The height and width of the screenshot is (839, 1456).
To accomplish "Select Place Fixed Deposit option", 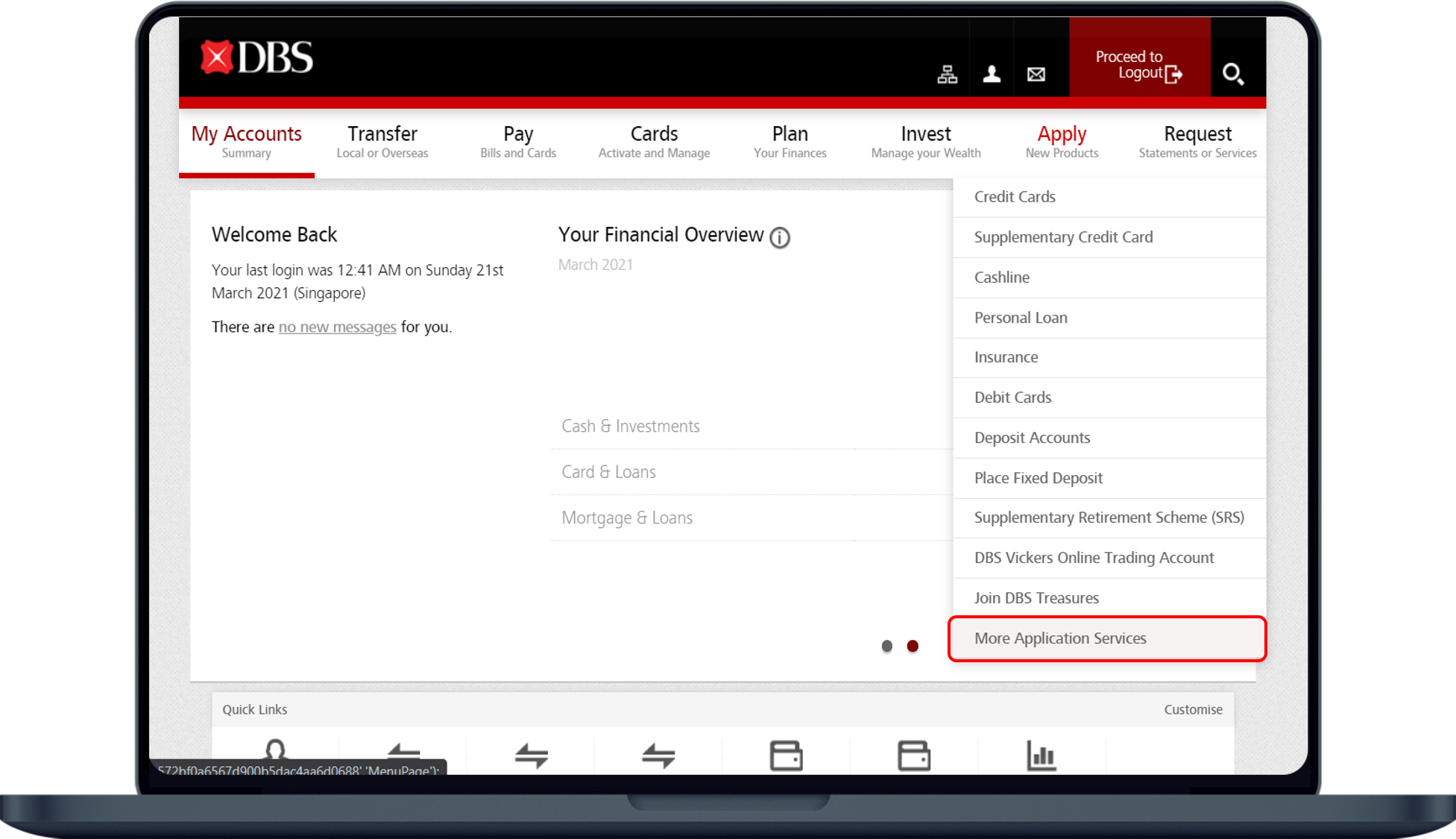I will (1038, 478).
